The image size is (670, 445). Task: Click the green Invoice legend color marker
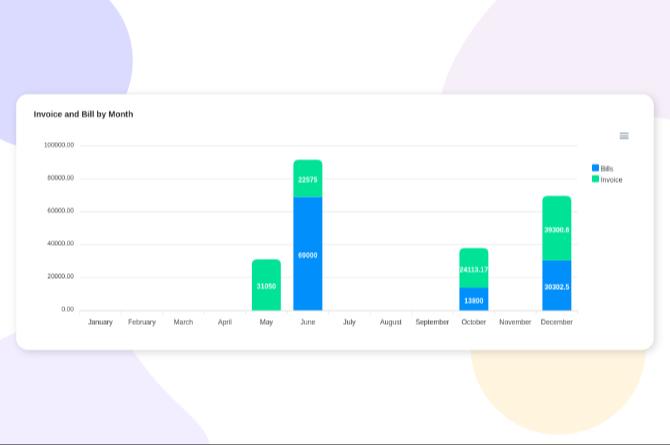(596, 179)
